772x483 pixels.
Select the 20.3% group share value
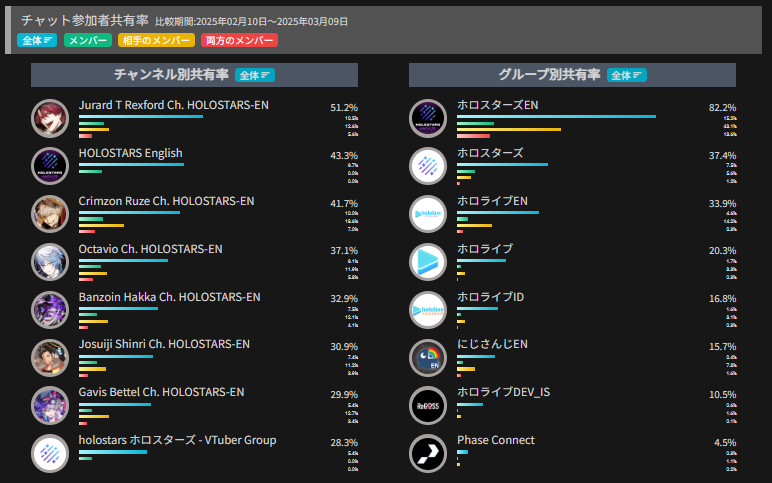[722, 251]
